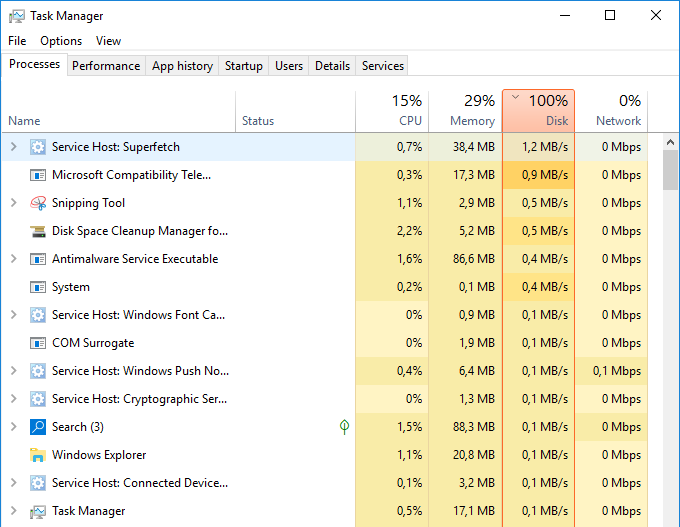Click the Windows Push Notifications service gear icon
The height and width of the screenshot is (527, 680).
click(38, 371)
